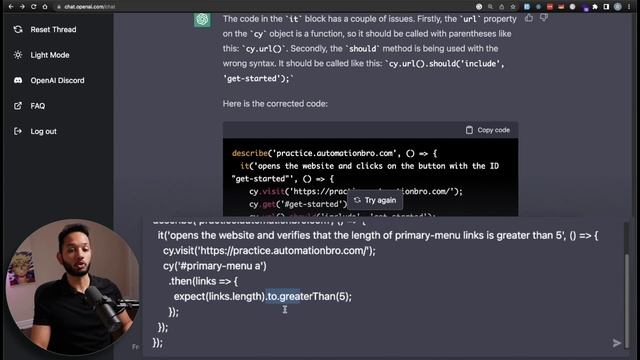Image resolution: width=640 pixels, height=360 pixels.
Task: Open the browser three-dot menu
Action: [x=629, y=7]
